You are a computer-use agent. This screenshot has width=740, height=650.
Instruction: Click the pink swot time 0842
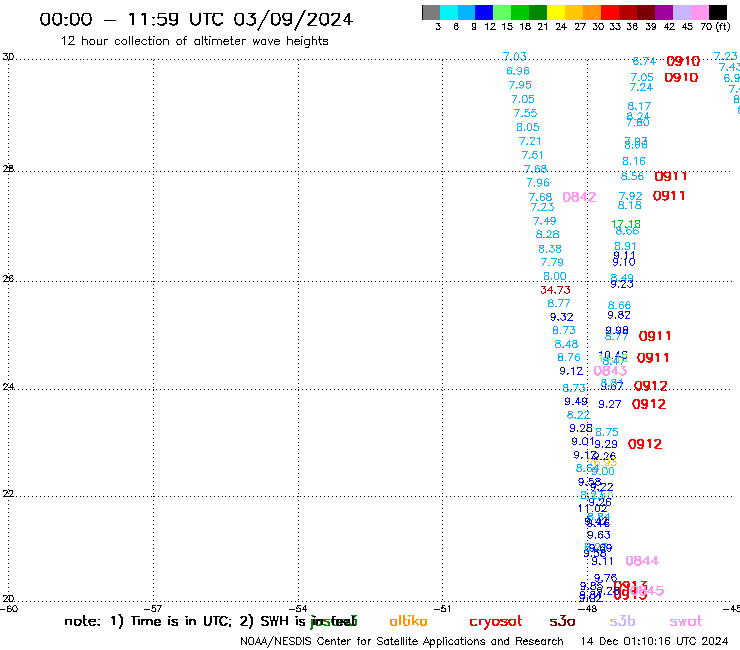[x=579, y=197]
